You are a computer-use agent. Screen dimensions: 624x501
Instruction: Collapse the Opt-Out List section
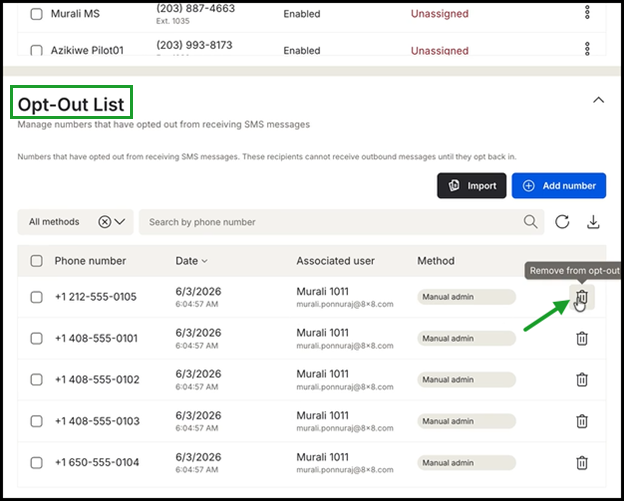[599, 100]
